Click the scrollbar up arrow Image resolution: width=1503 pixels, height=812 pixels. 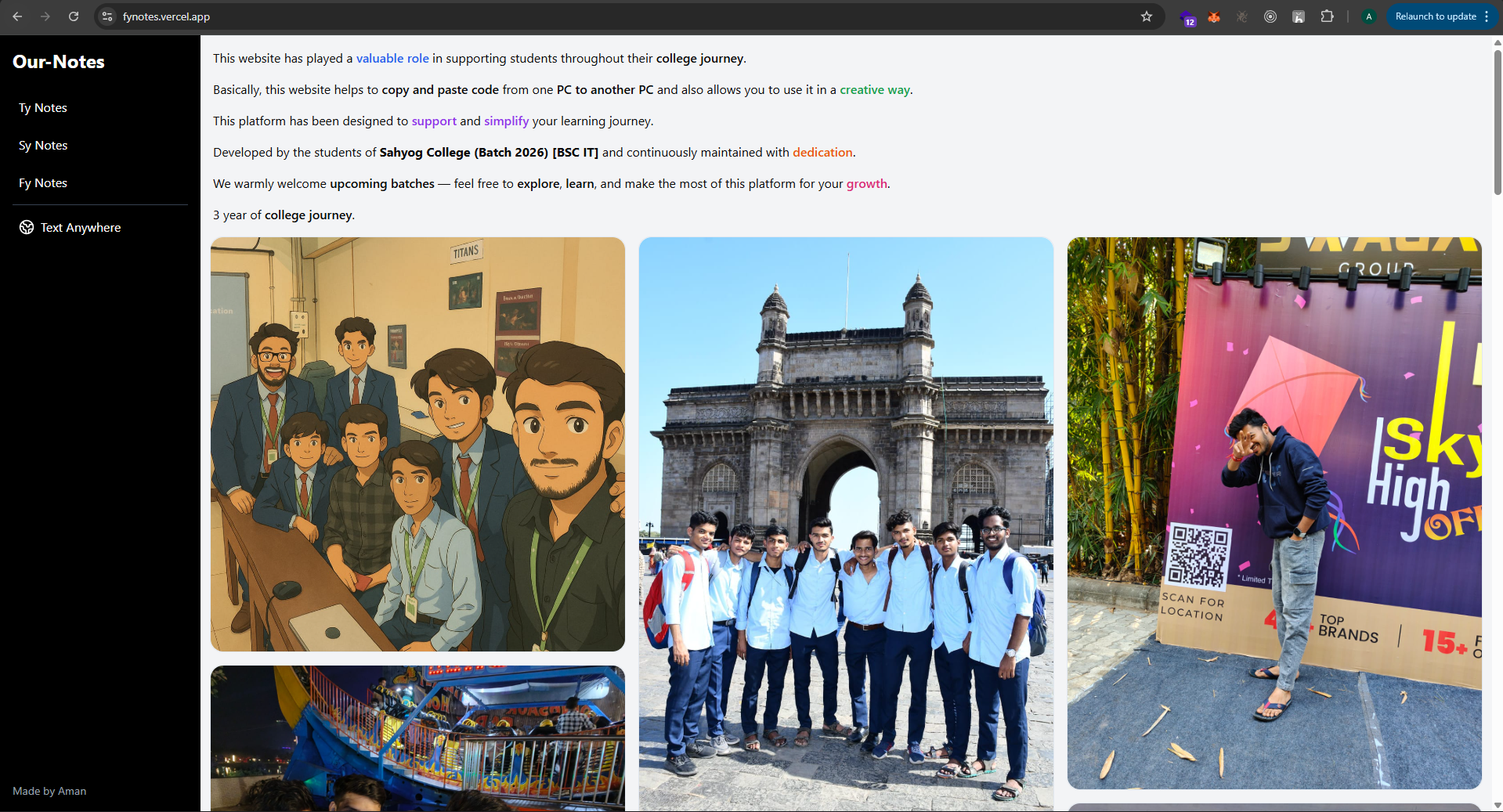(1498, 42)
